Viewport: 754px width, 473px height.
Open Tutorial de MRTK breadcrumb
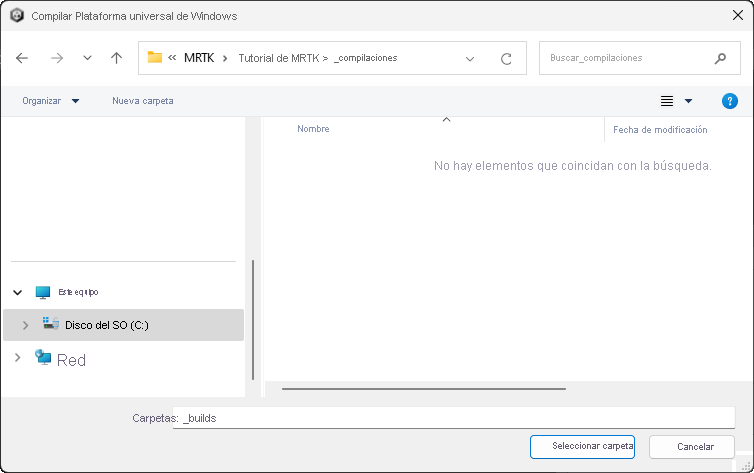279,58
